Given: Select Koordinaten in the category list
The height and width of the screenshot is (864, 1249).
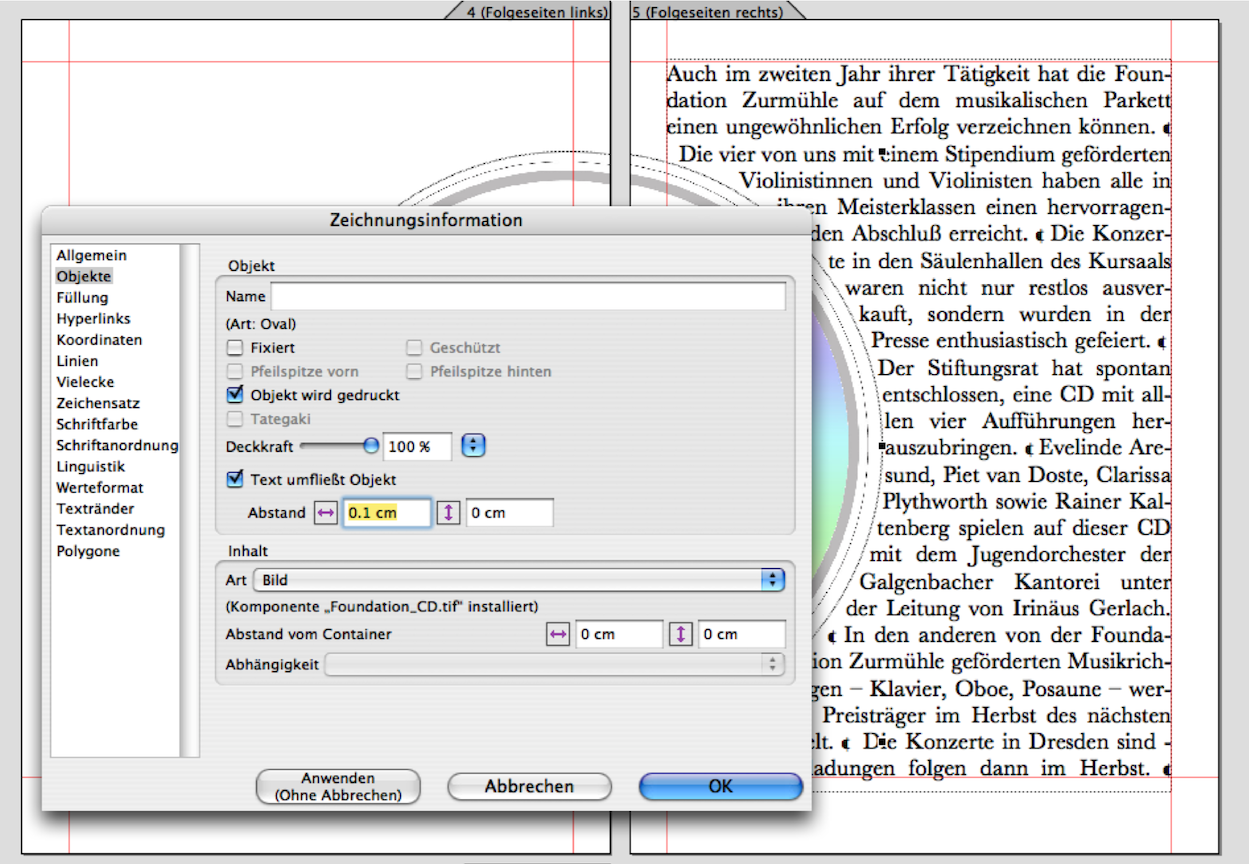Looking at the screenshot, I should [x=99, y=340].
